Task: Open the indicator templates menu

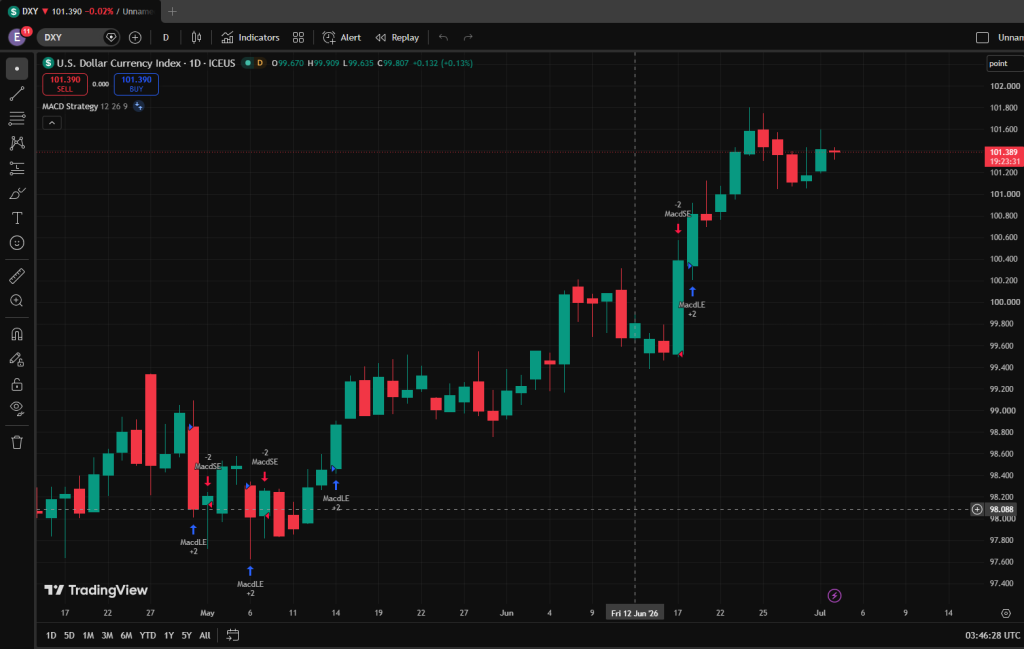Action: pos(298,38)
